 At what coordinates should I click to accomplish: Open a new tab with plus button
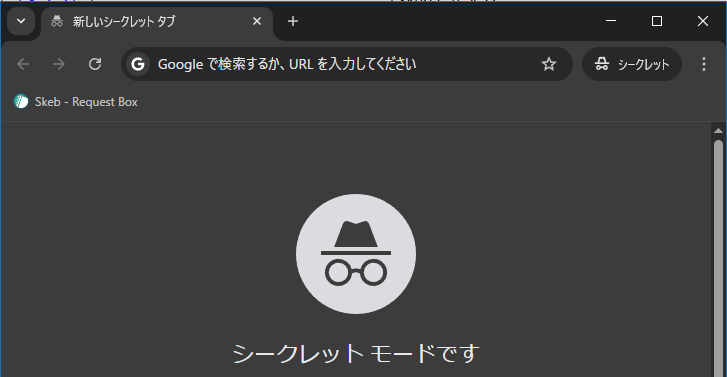pos(293,21)
